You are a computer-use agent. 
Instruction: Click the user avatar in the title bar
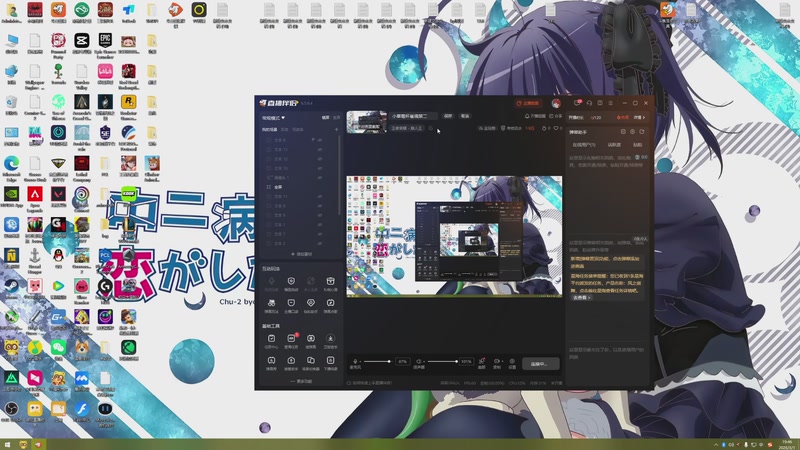[556, 103]
